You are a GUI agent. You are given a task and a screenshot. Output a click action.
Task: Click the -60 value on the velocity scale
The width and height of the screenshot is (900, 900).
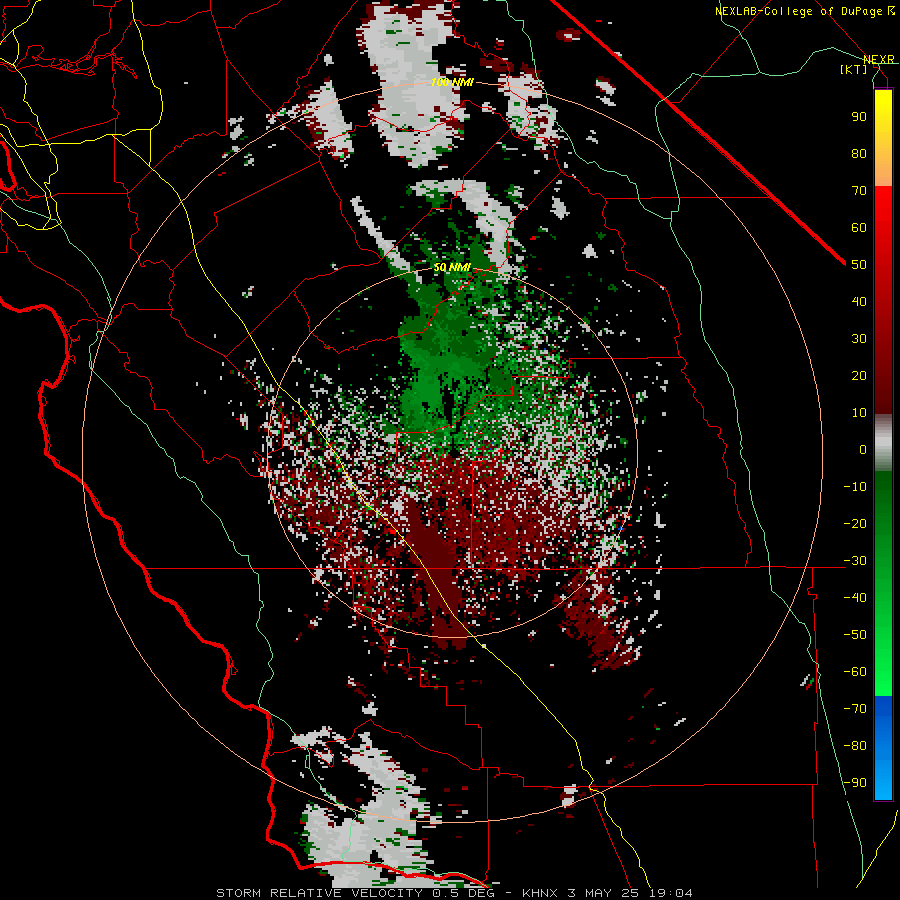tap(855, 672)
